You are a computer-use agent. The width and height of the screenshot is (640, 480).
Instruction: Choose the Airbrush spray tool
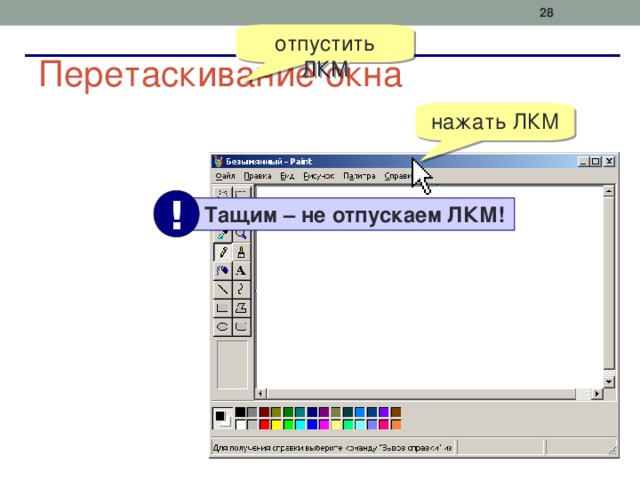click(222, 271)
